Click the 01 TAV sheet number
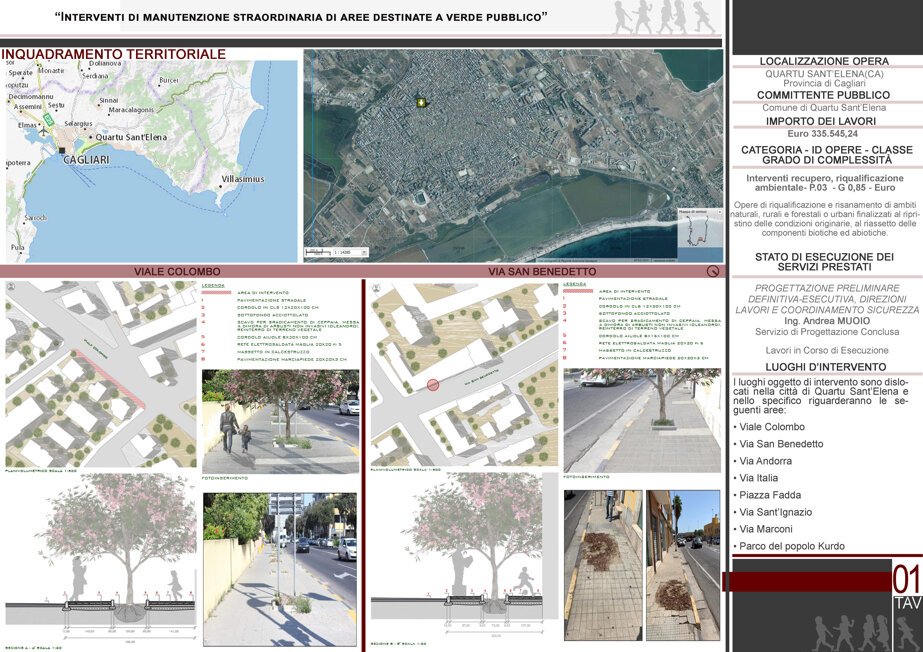 click(907, 587)
